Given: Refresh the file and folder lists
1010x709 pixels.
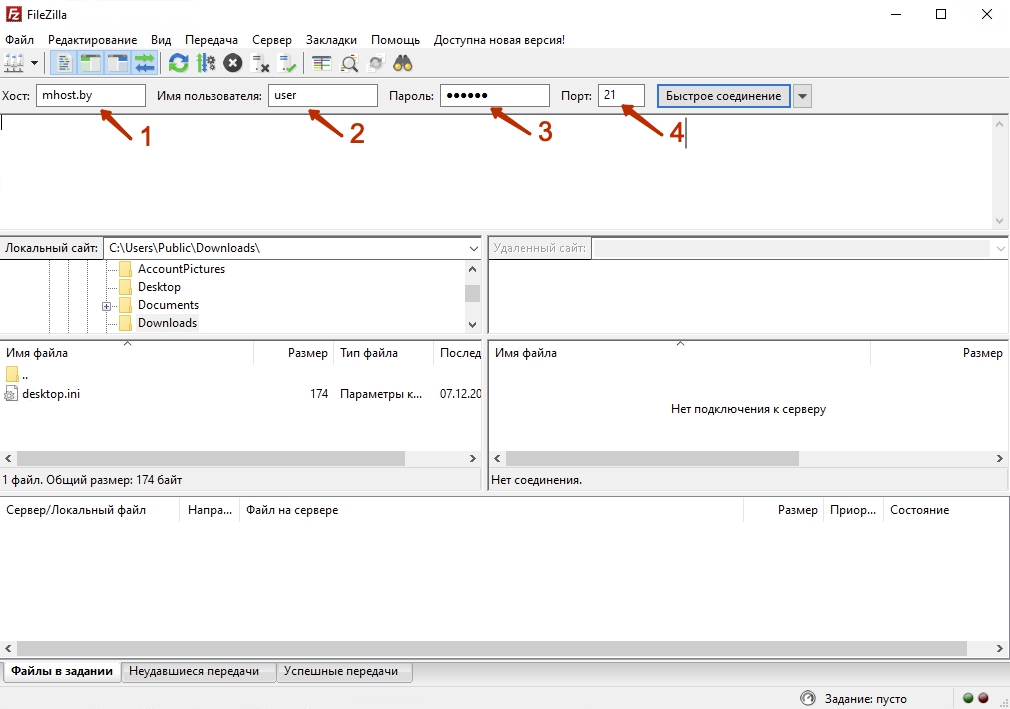Looking at the screenshot, I should click(x=179, y=63).
